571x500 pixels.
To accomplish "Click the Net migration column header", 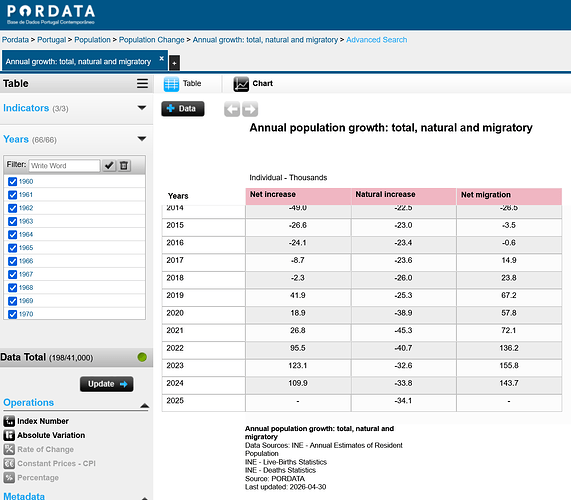I will pyautogui.click(x=509, y=196).
